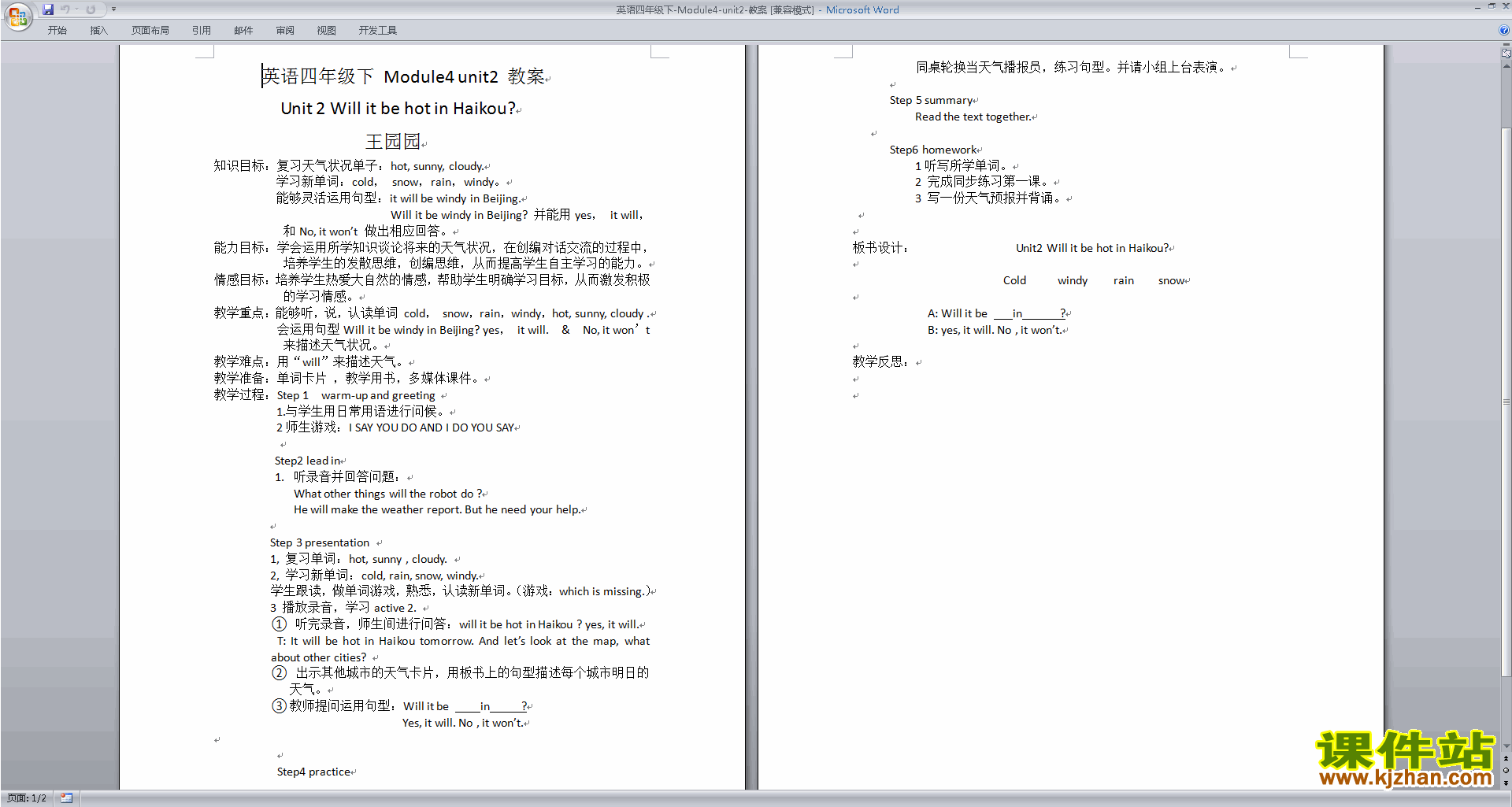Click the 知识目标 label
This screenshot has height=807, width=1512.
click(x=239, y=166)
